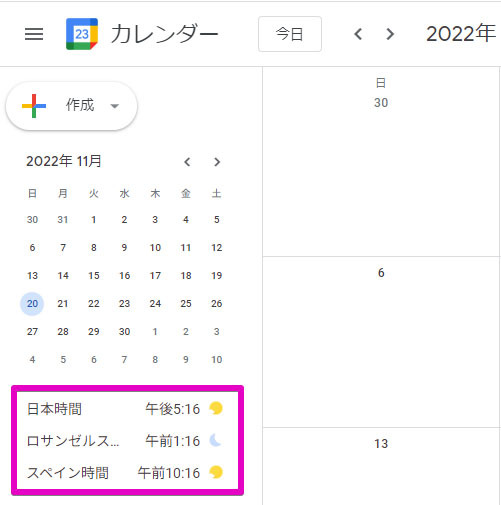
Task: Go to previous period in main header
Action: [x=358, y=34]
